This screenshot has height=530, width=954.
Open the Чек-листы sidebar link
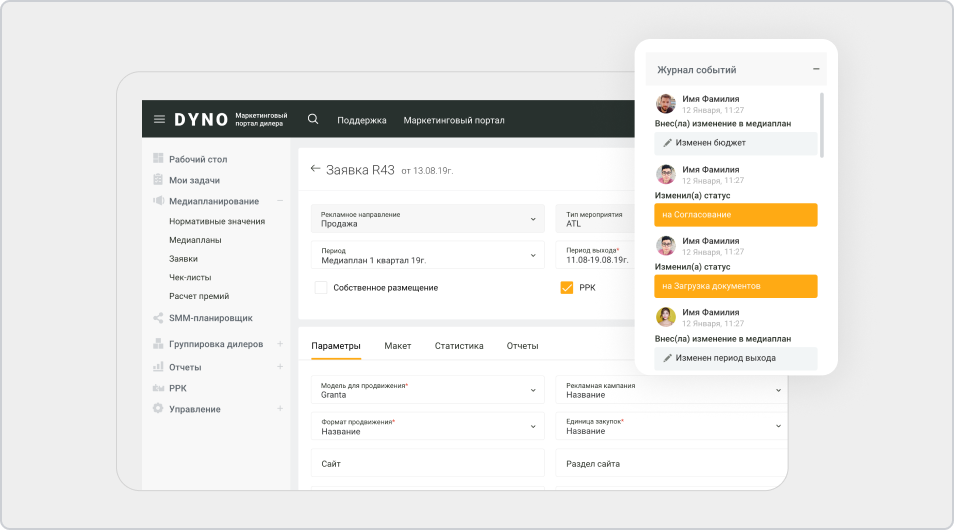coord(190,277)
